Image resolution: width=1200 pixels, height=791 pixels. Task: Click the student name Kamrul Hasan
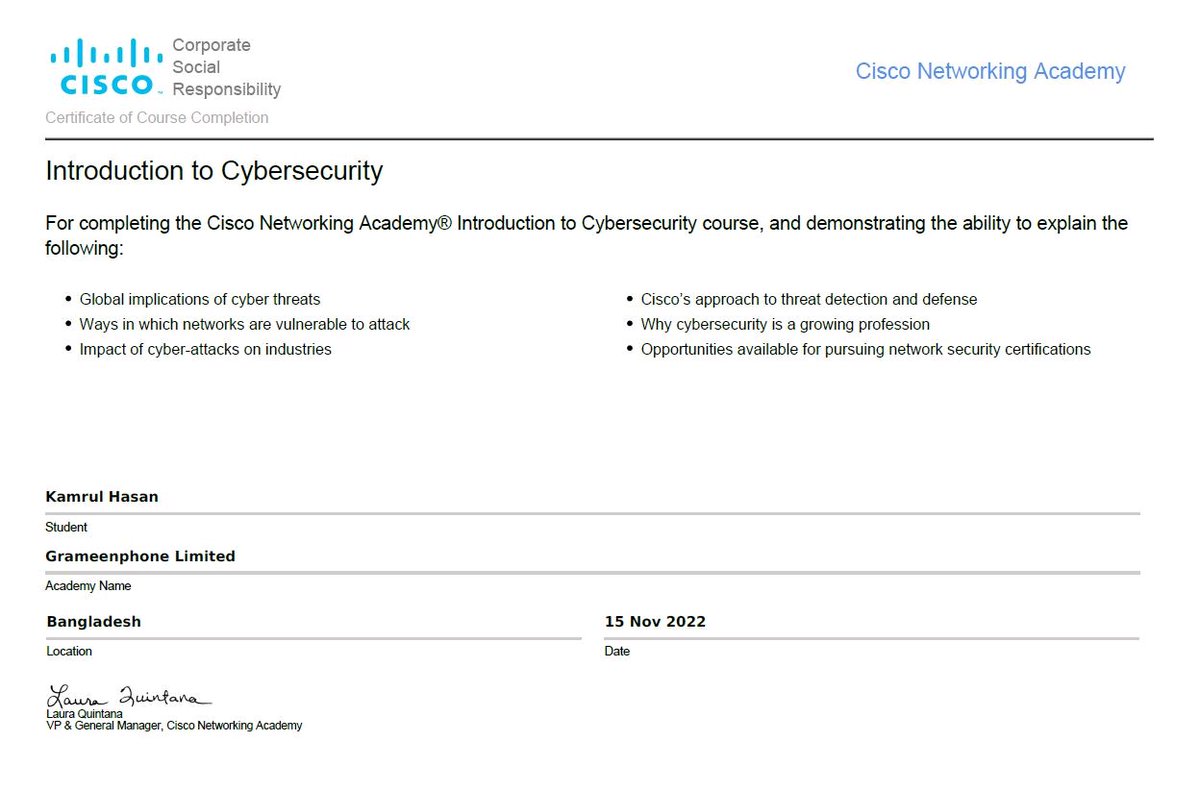click(102, 497)
